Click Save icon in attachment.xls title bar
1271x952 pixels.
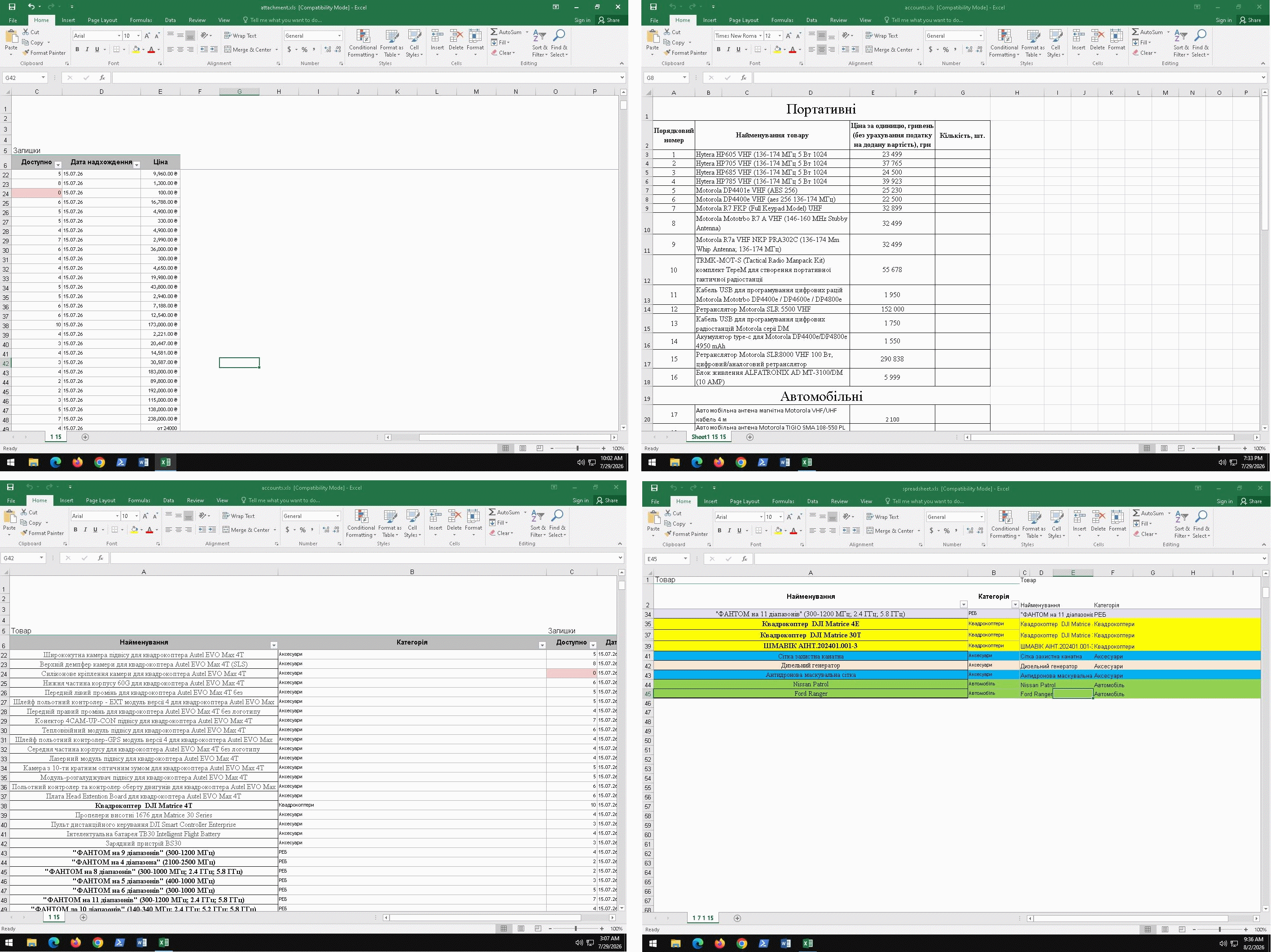coord(12,7)
